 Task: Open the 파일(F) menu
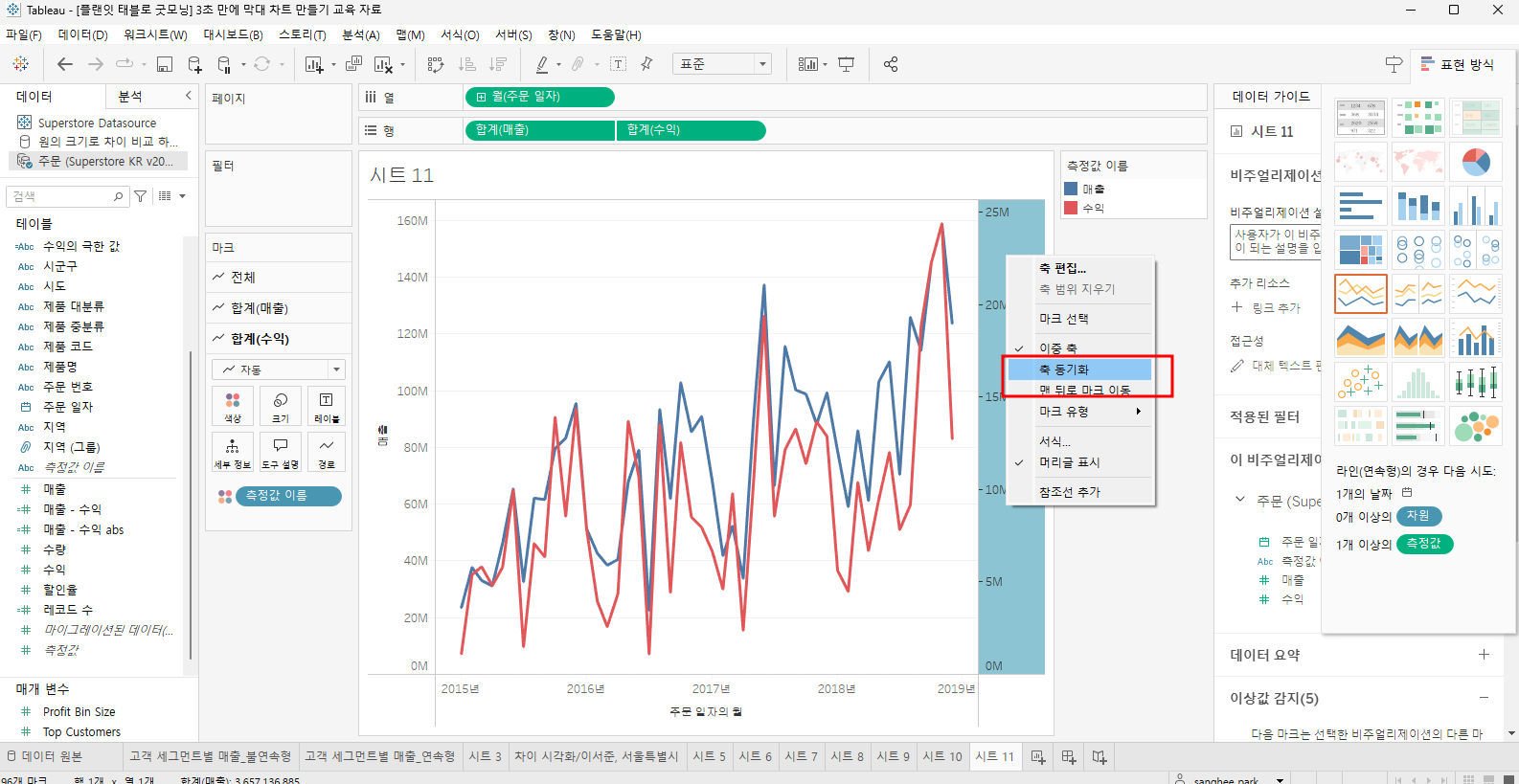[x=24, y=34]
